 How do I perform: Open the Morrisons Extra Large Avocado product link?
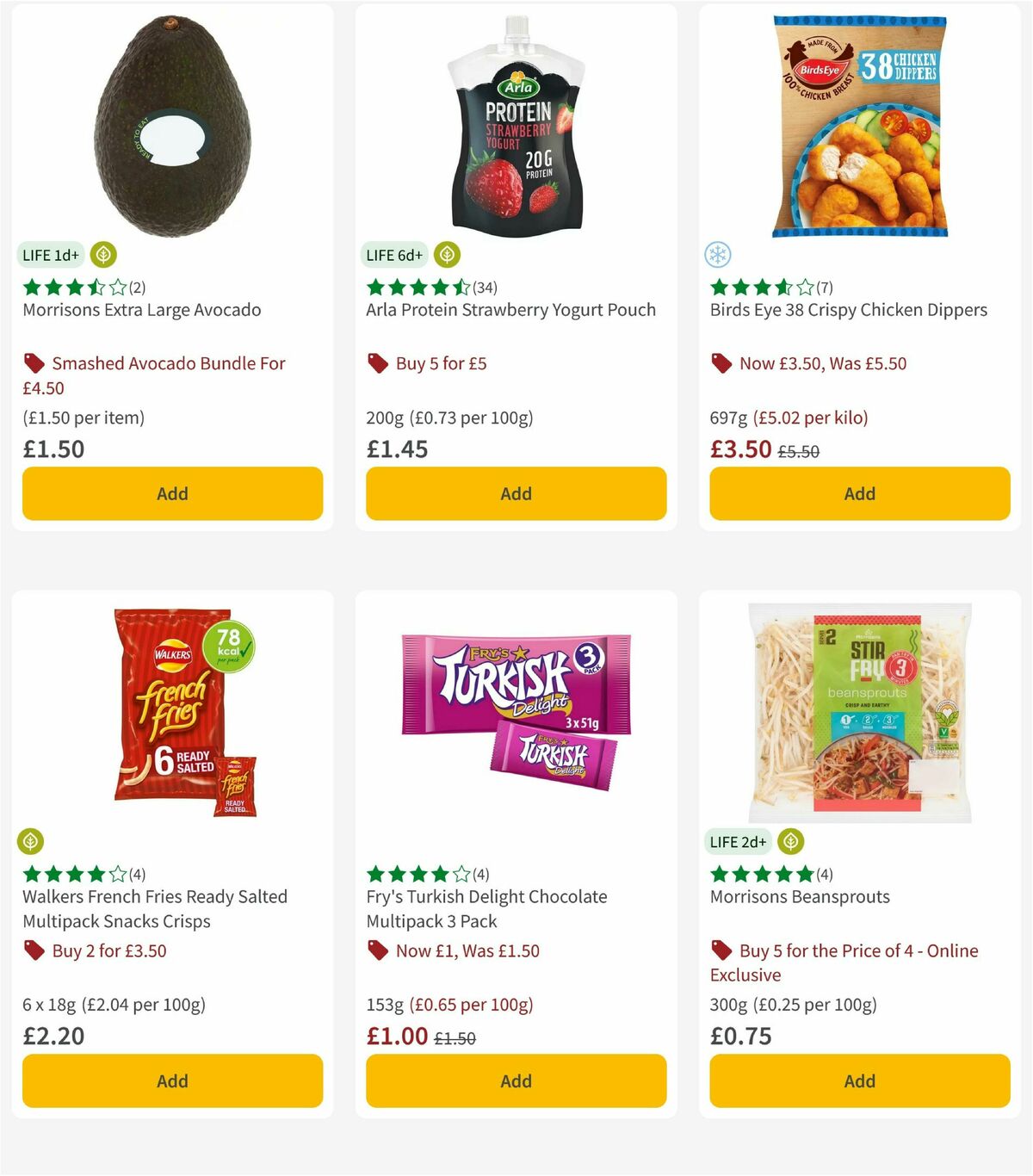[x=141, y=310]
